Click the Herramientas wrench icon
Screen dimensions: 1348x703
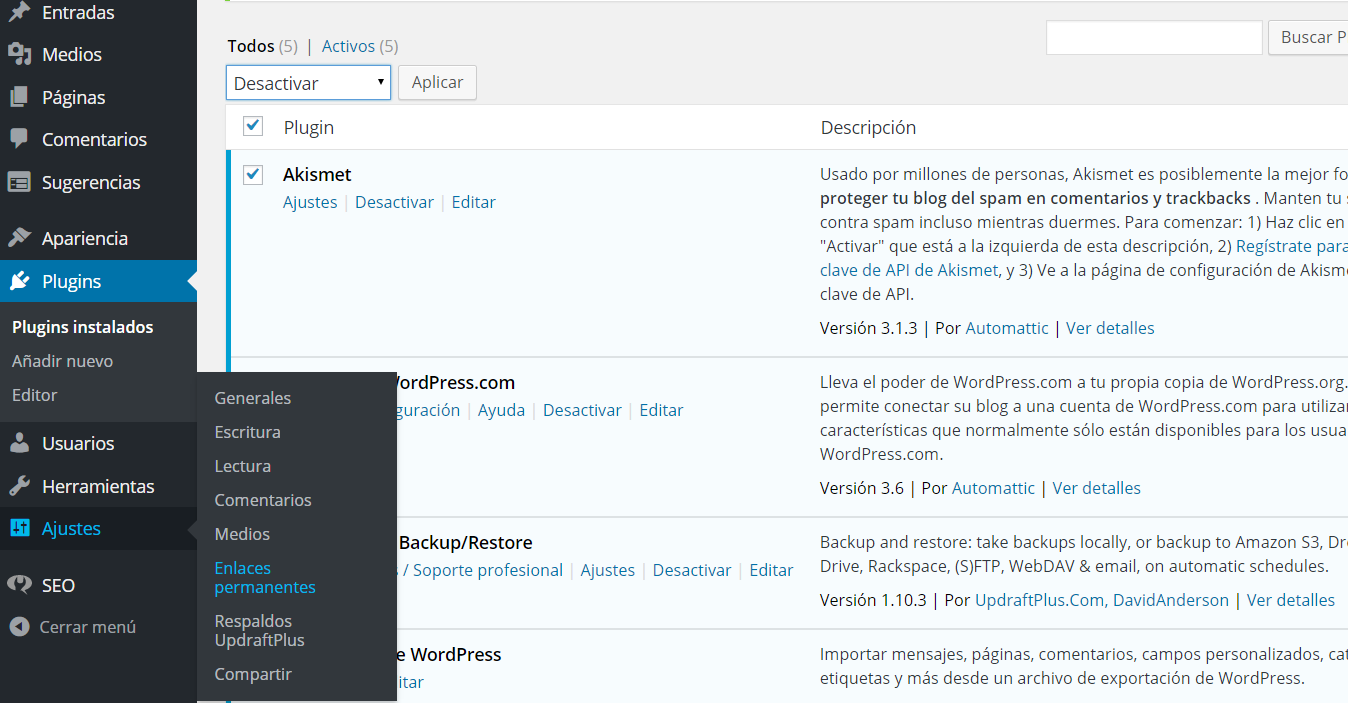19,486
